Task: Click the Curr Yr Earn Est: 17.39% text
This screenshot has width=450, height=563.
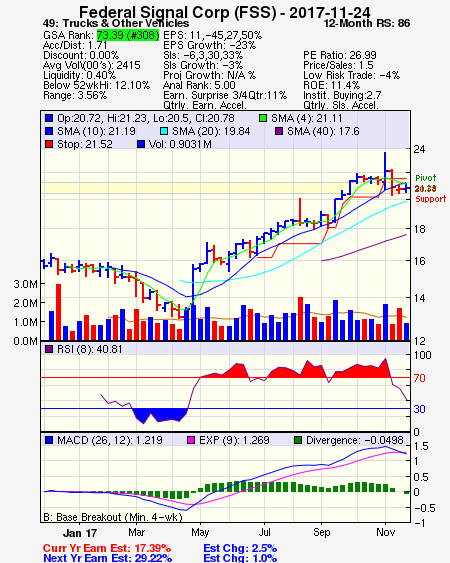Action: pos(107,548)
